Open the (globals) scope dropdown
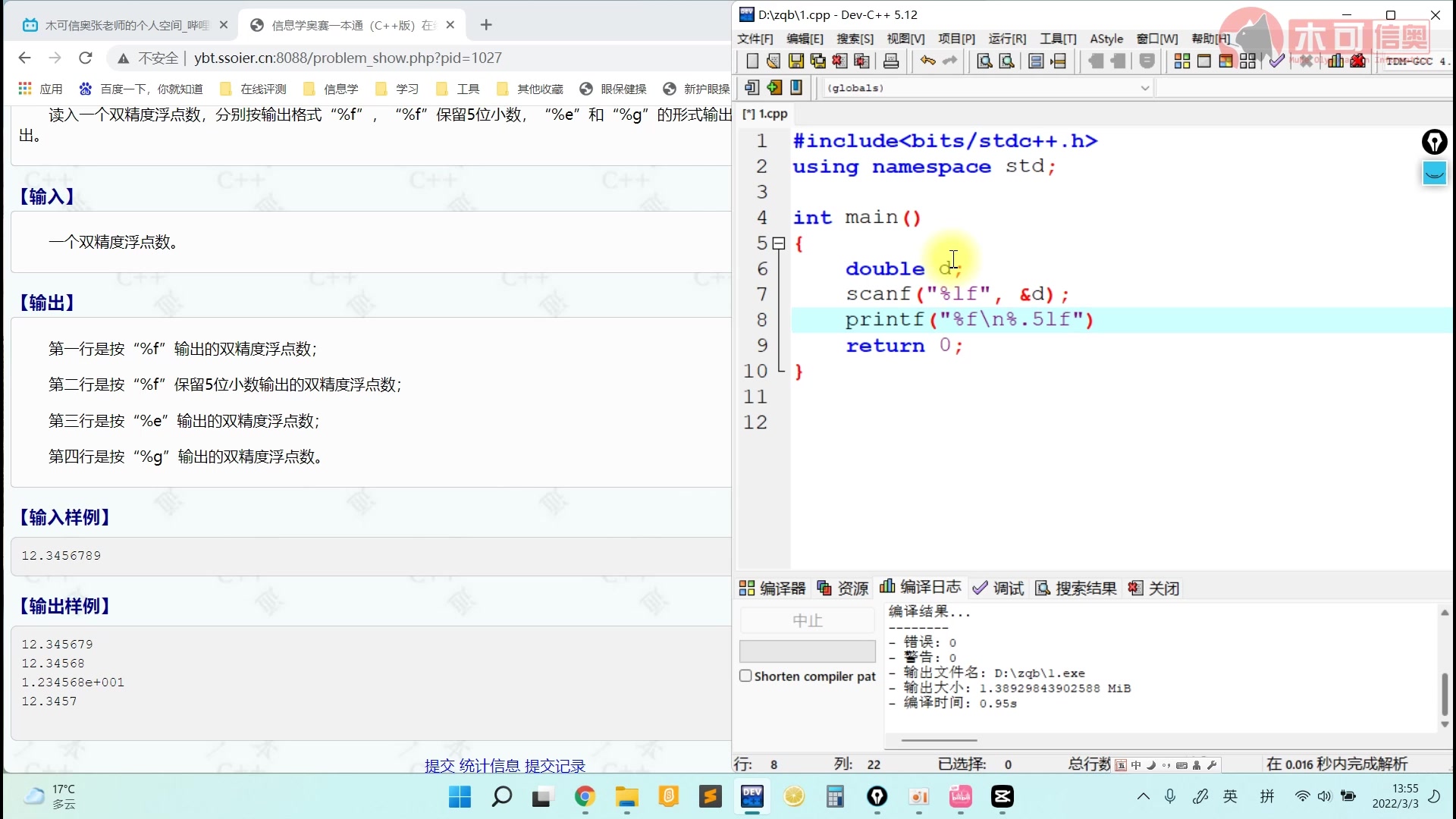 (1144, 88)
